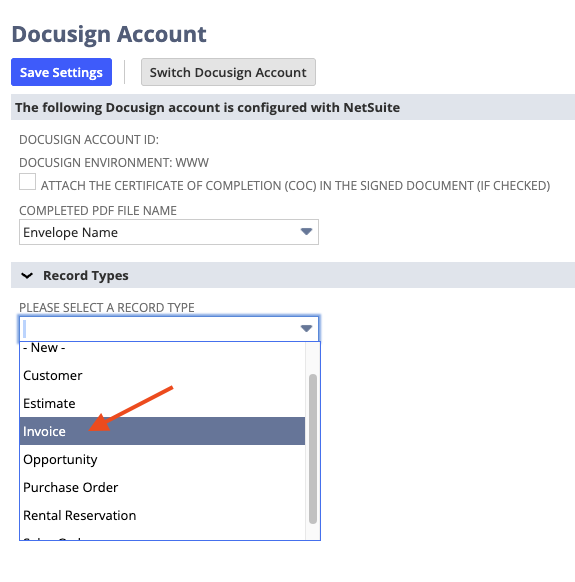The image size is (575, 582).
Task: Collapse the Record Types section chevron
Action: (x=27, y=276)
